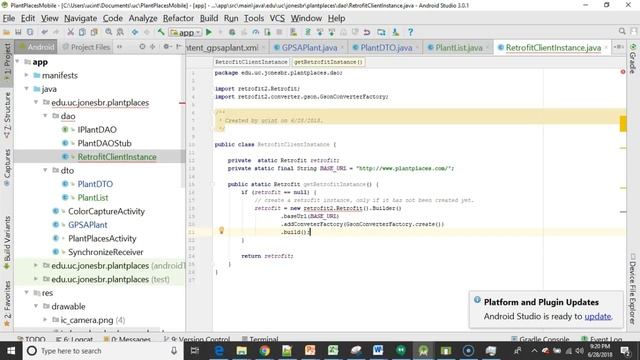The width and height of the screenshot is (640, 360).
Task: Open the Device File Explorer side panel
Action: pos(633,289)
